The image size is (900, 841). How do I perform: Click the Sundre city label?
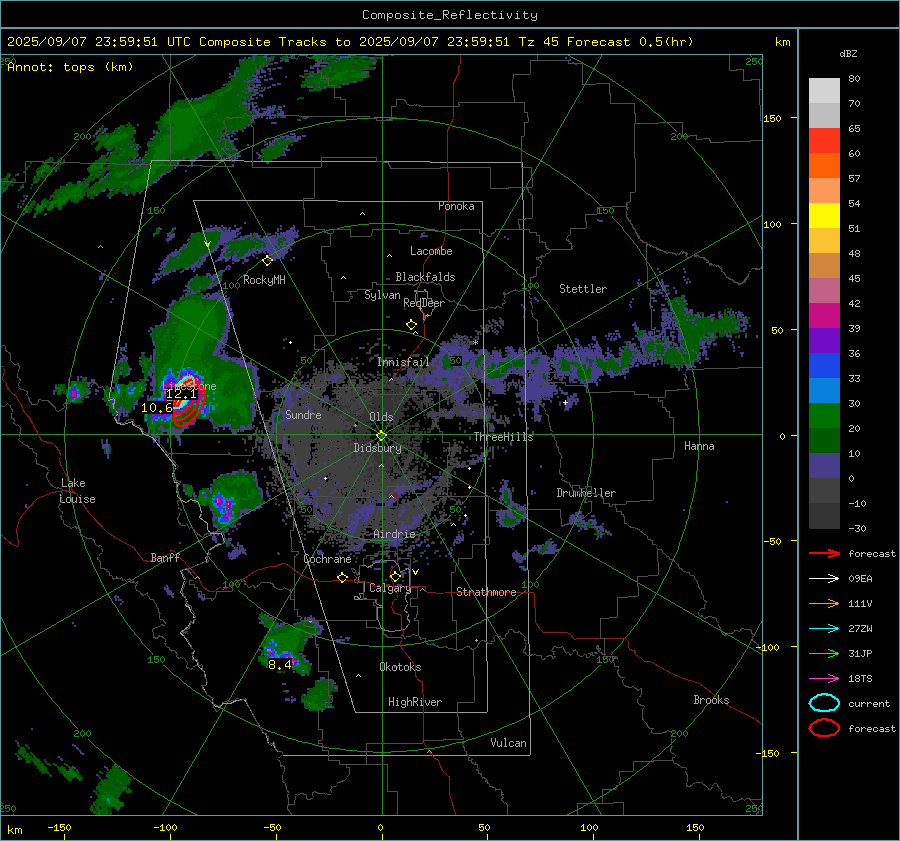[x=303, y=415]
